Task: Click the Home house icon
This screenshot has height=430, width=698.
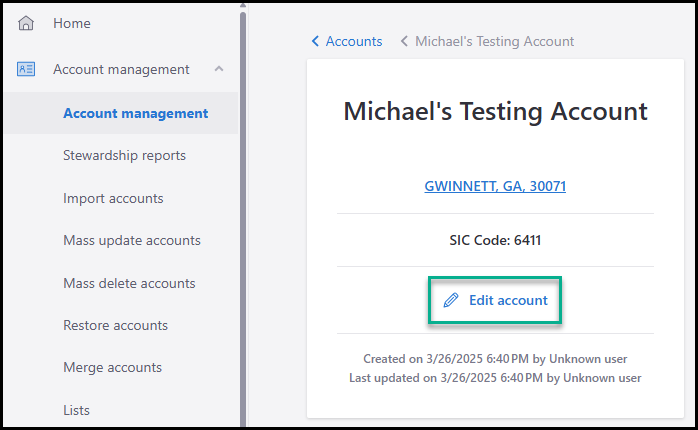Action: click(x=26, y=23)
